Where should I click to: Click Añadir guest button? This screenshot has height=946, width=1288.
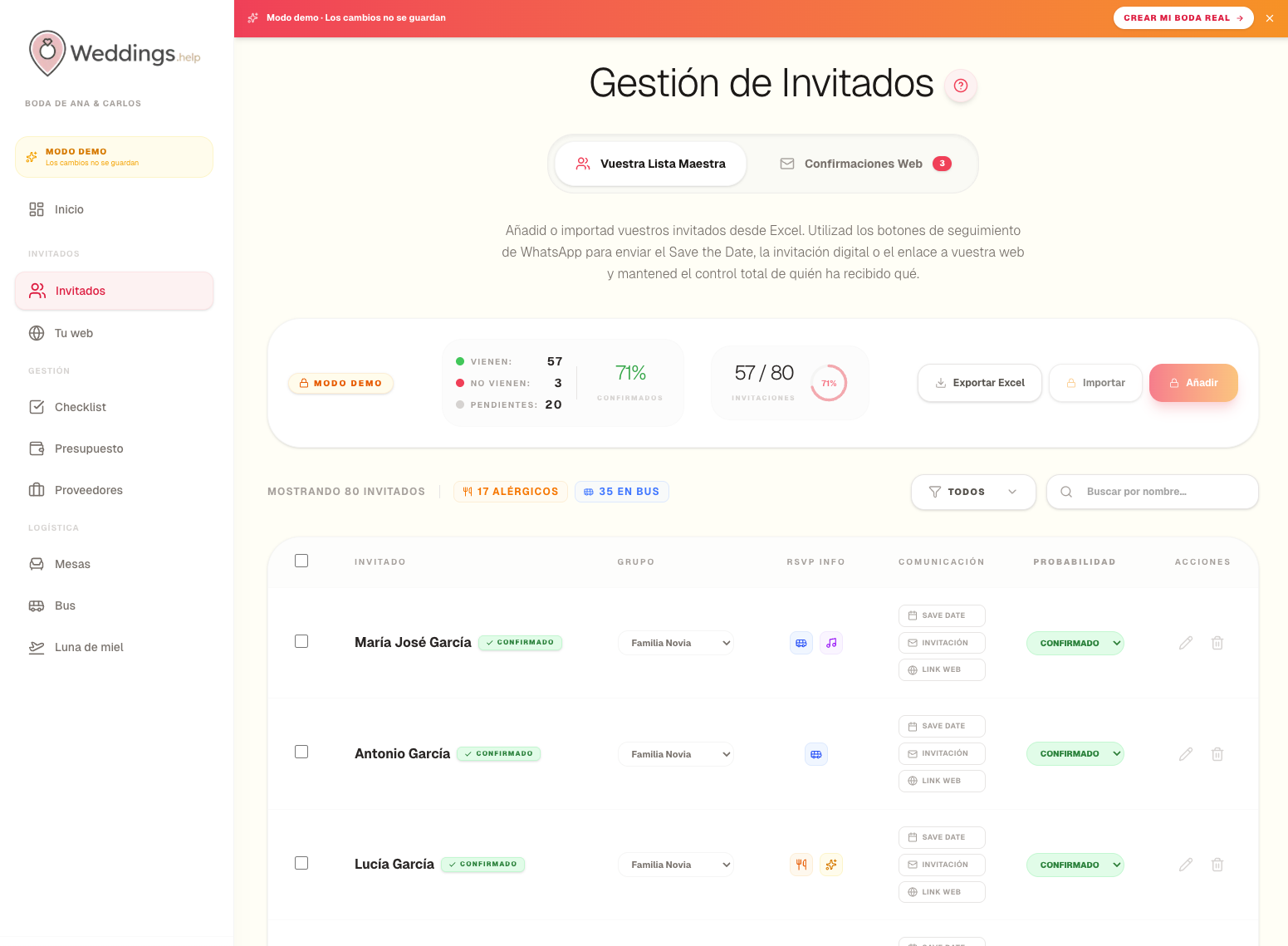pos(1193,383)
